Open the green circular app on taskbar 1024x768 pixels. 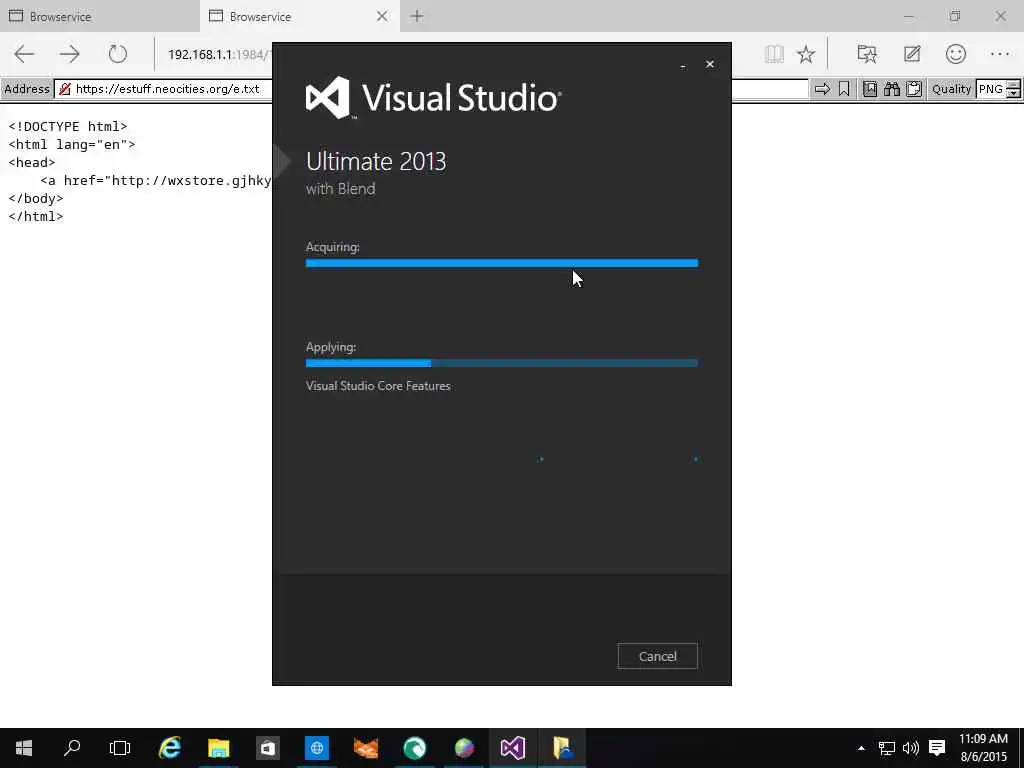point(415,748)
